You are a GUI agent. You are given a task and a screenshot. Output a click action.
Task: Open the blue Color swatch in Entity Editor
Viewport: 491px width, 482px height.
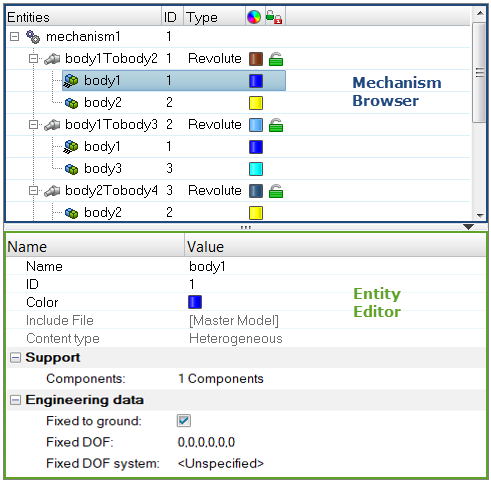[x=195, y=302]
